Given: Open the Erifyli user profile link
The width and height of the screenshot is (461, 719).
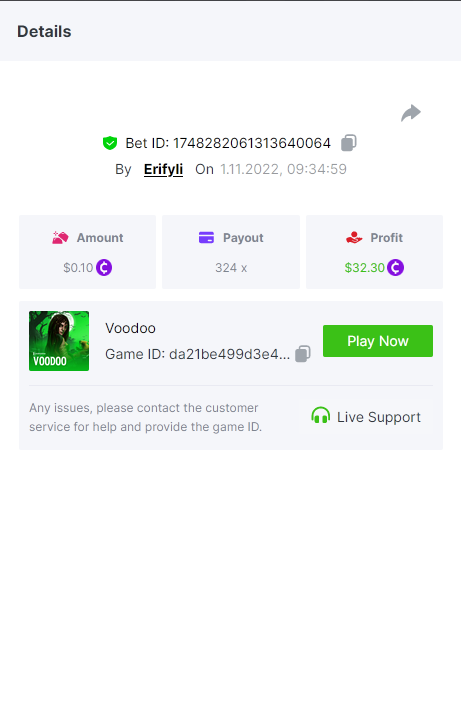Looking at the screenshot, I should pyautogui.click(x=163, y=169).
